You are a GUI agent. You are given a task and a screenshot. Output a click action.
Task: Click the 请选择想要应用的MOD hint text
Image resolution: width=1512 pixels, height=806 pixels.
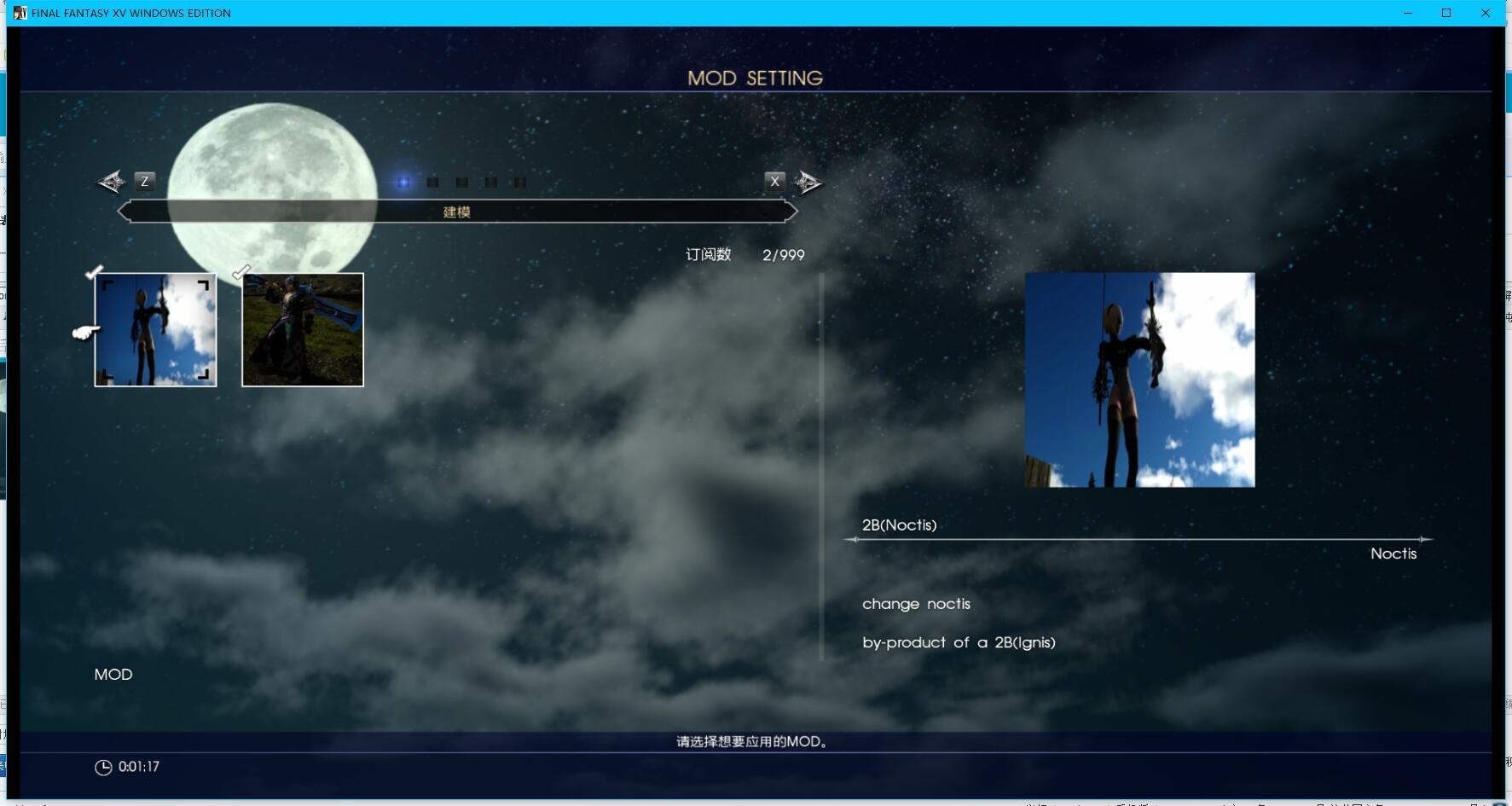752,741
